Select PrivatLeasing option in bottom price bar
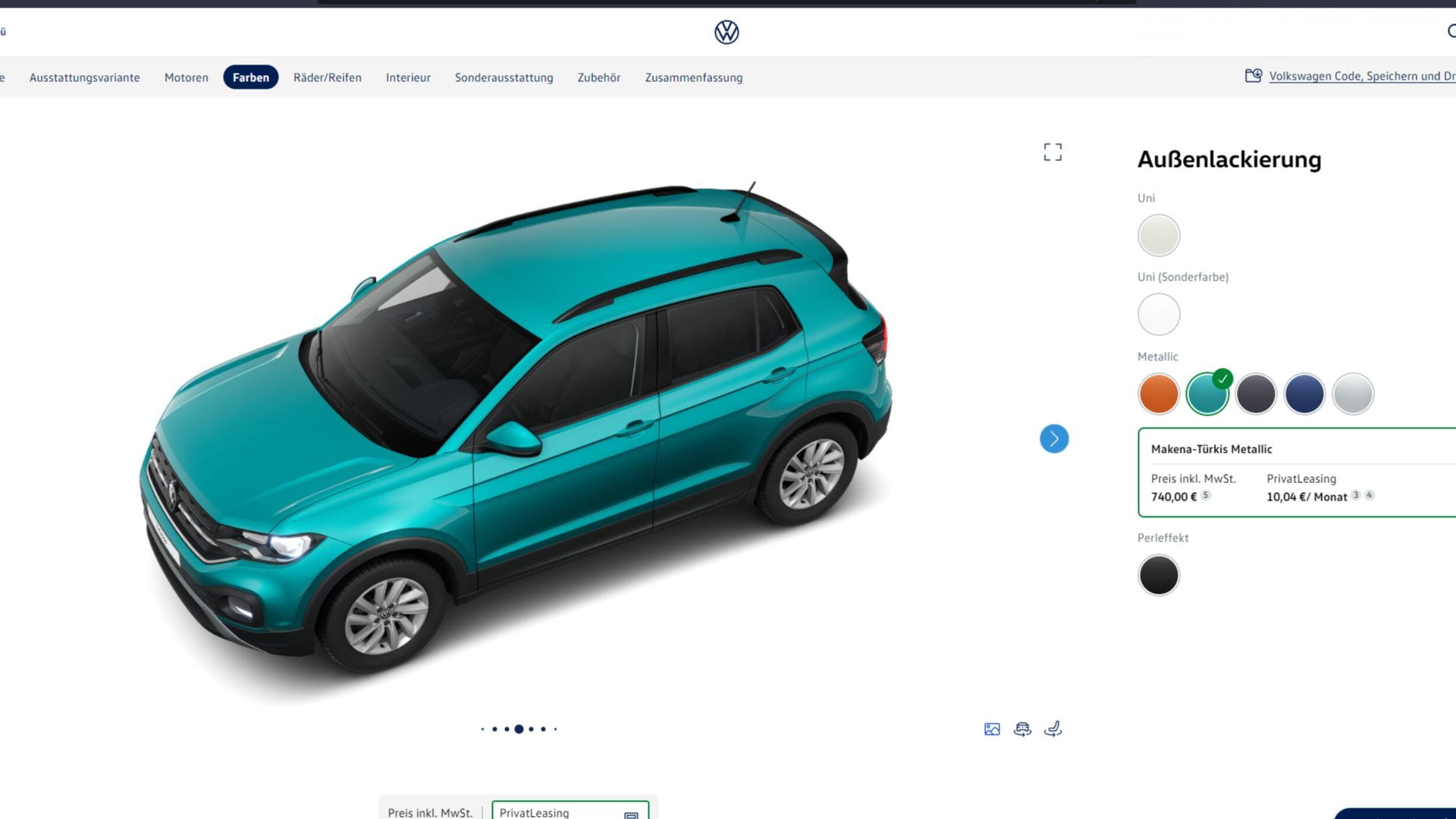1456x819 pixels. coord(570,811)
